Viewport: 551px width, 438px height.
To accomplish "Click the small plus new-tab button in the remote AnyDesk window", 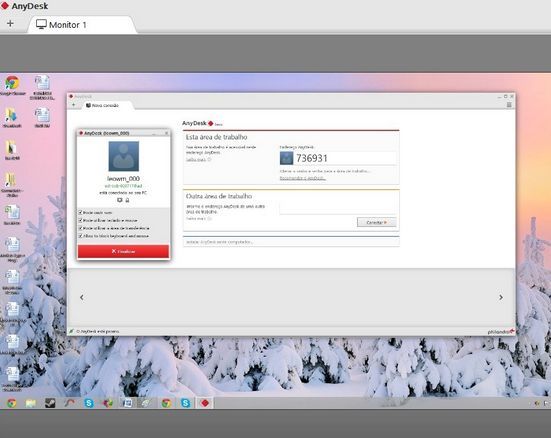I will (x=73, y=105).
